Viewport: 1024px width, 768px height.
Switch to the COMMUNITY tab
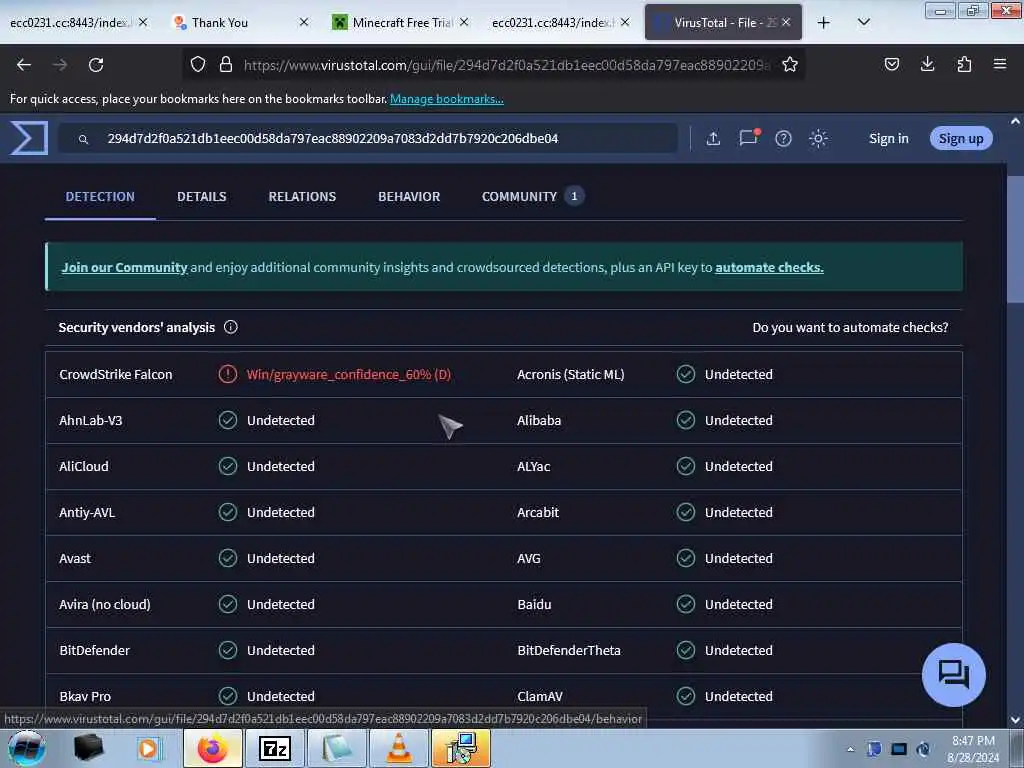(533, 197)
